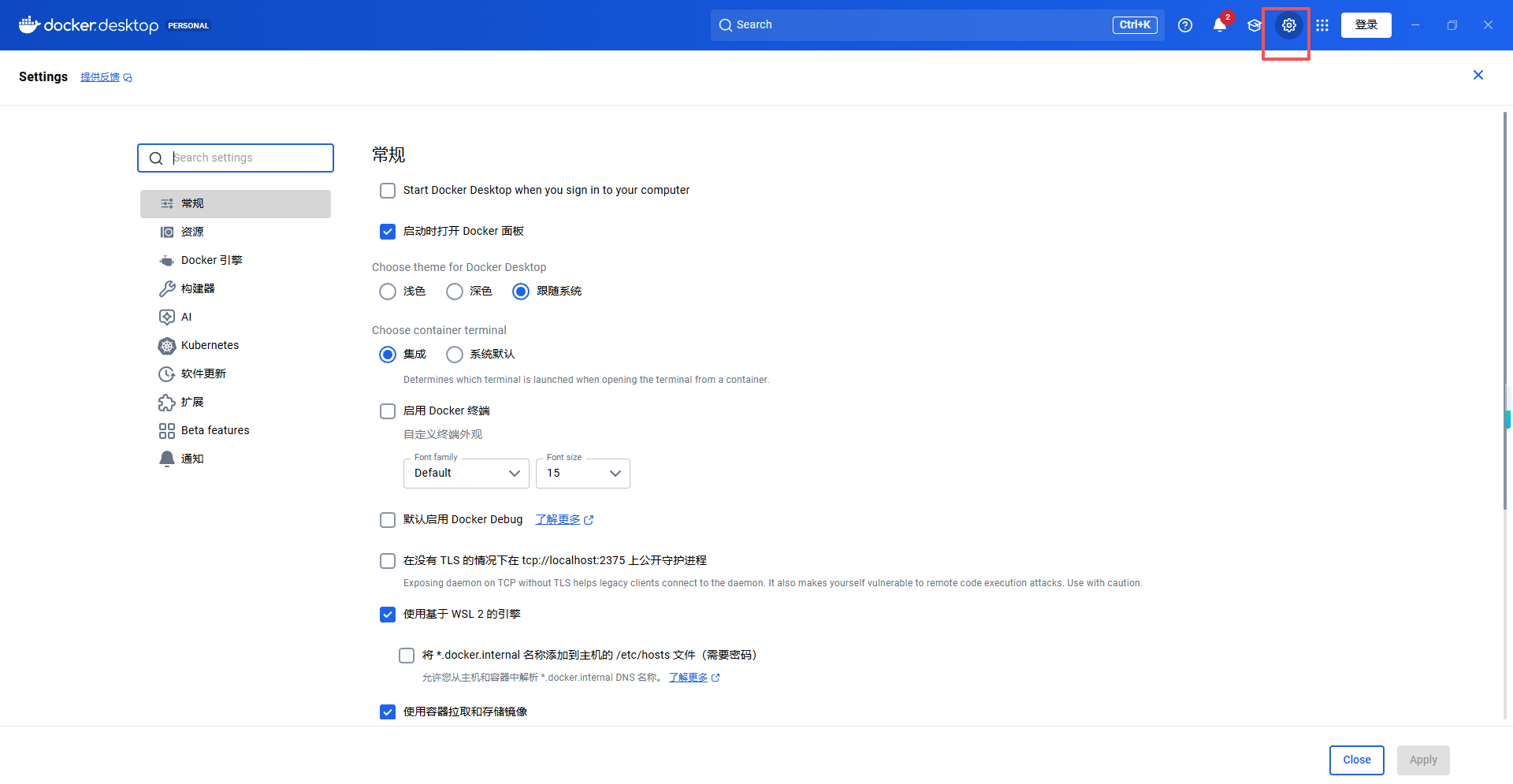
Task: Go to 资源 settings section
Action: pyautogui.click(x=236, y=232)
